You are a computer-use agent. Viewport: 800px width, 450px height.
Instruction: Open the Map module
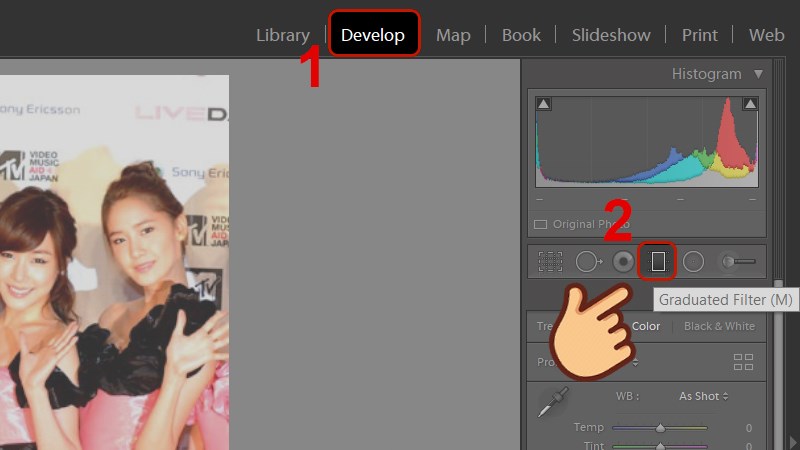(x=453, y=35)
